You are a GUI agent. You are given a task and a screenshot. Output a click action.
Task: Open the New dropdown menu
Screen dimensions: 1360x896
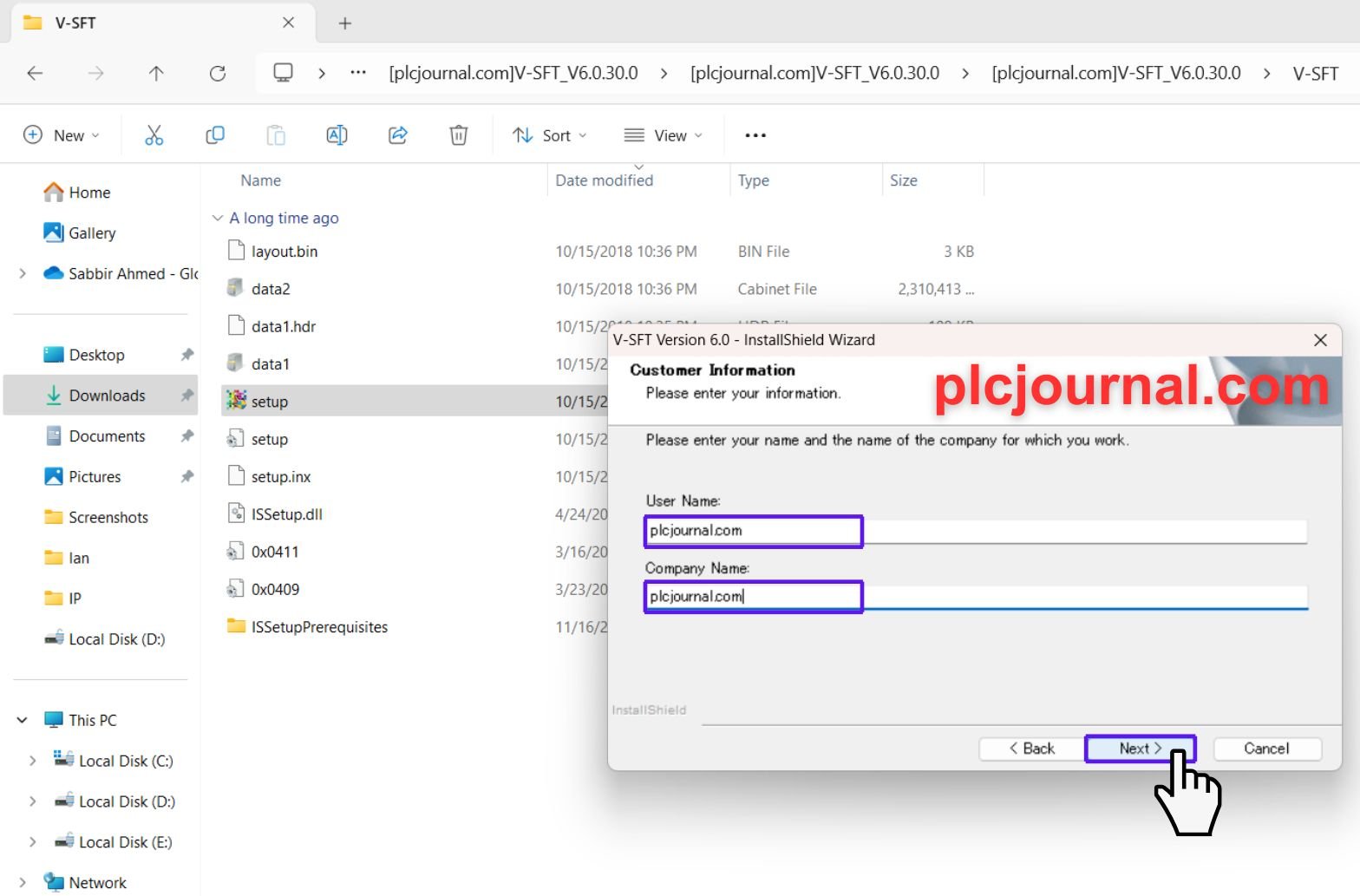(x=62, y=135)
